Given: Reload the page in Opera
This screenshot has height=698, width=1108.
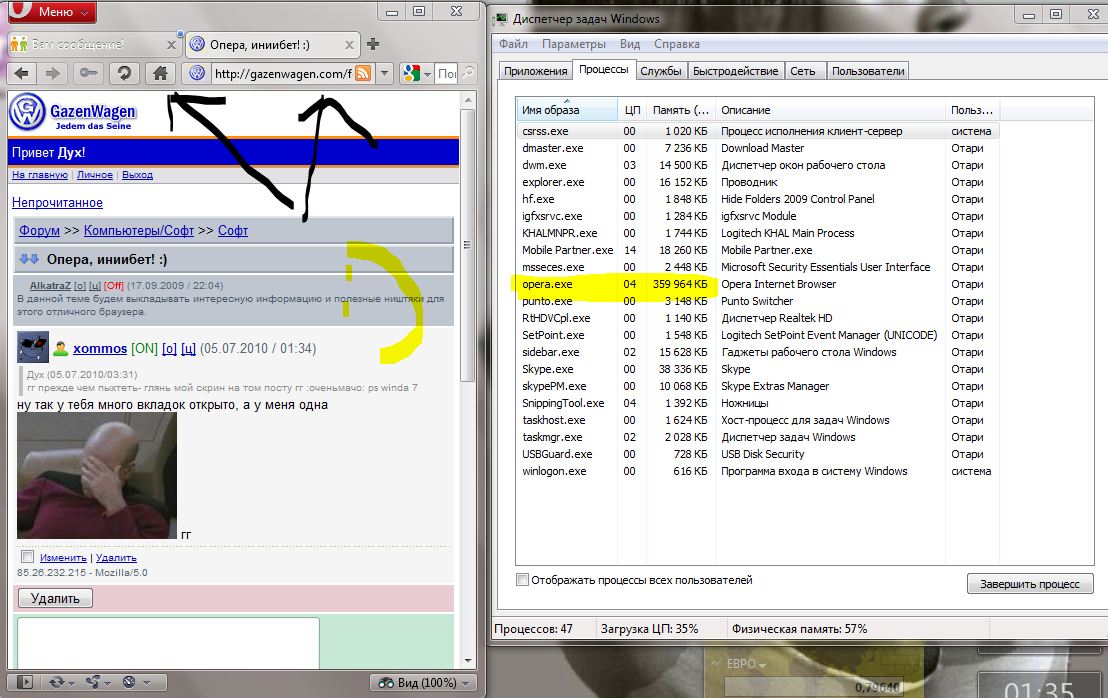Looking at the screenshot, I should [x=124, y=73].
